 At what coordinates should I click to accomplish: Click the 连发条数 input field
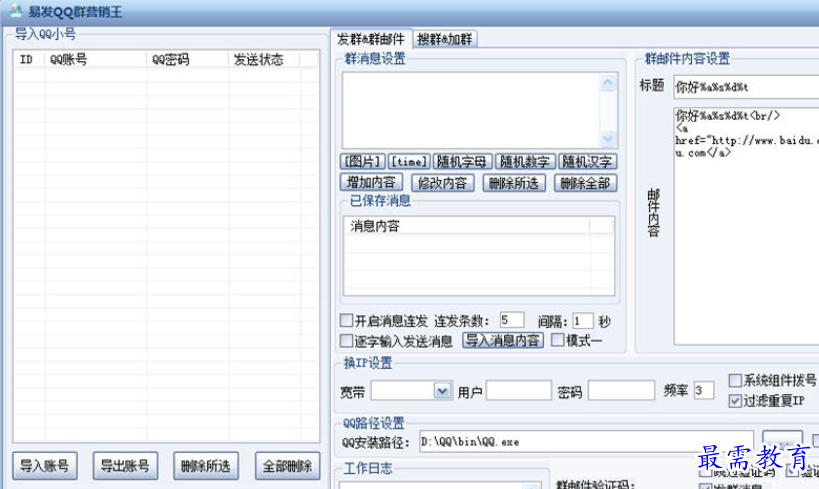512,320
